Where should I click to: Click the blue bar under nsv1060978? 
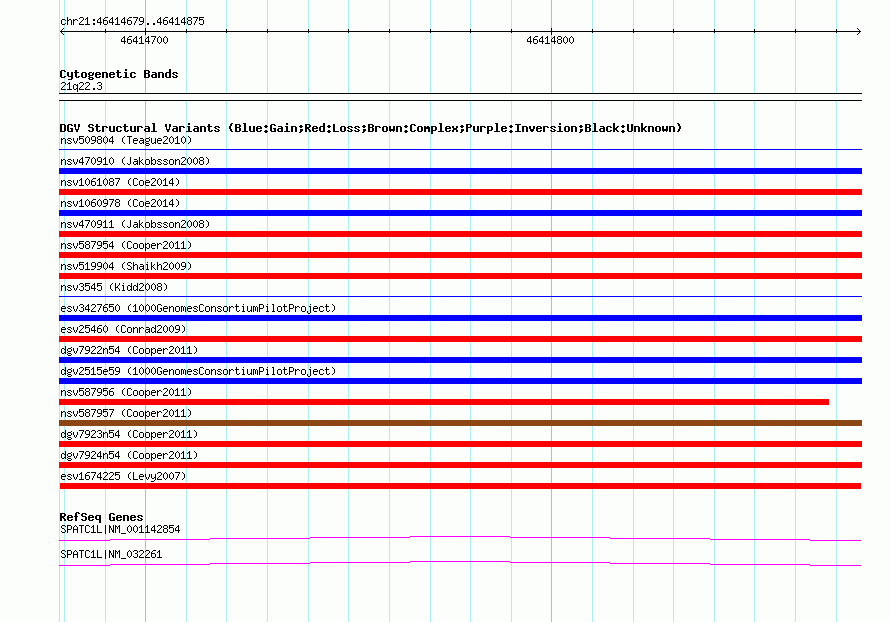click(x=460, y=213)
